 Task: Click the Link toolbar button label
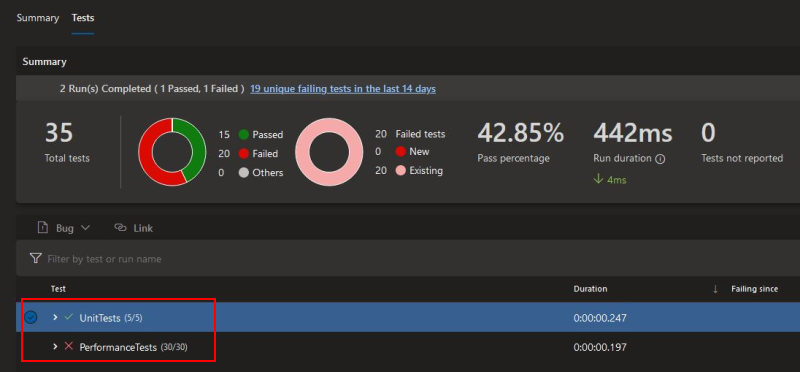[143, 228]
